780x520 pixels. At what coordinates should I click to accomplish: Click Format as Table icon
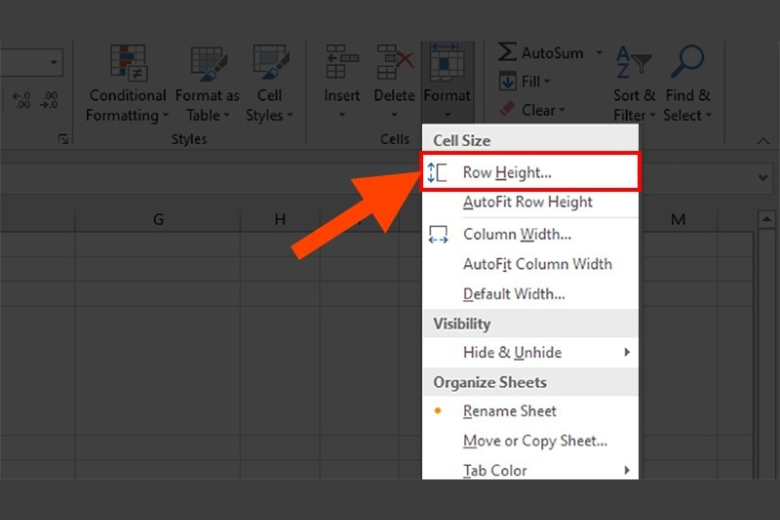tap(209, 64)
